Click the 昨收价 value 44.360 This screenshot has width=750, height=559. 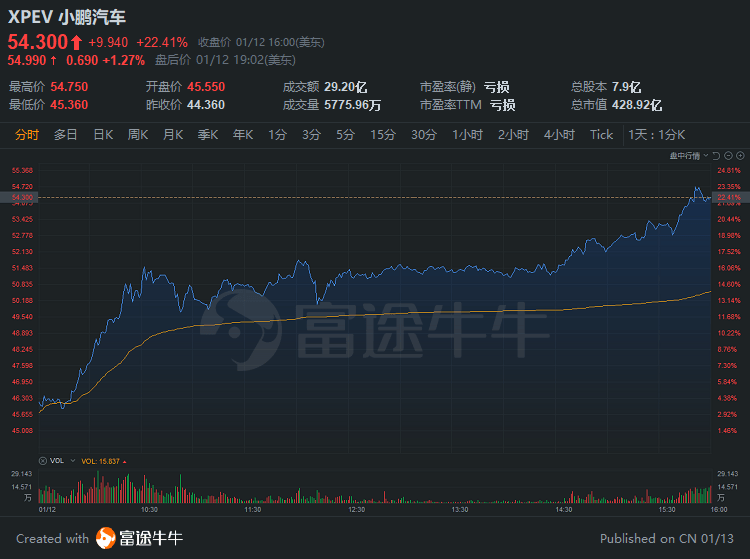click(x=206, y=105)
